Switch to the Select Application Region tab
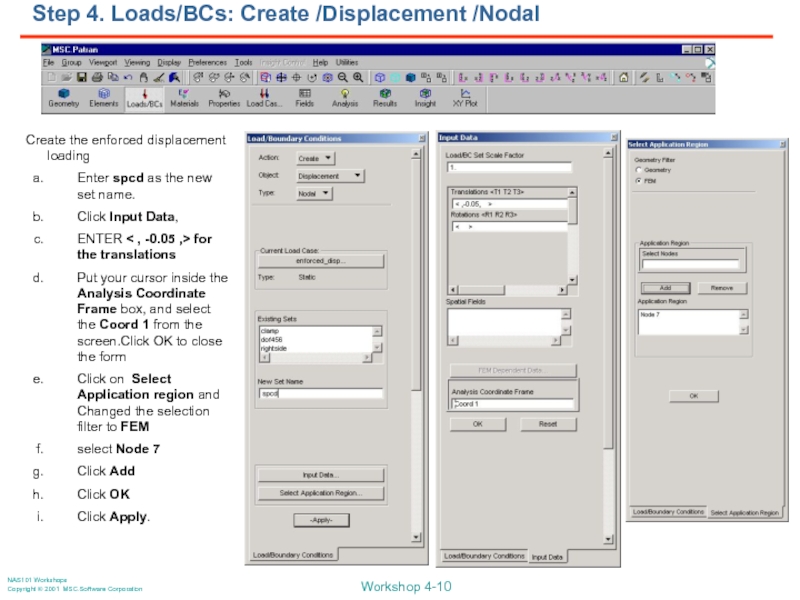The height and width of the screenshot is (600, 800). [x=744, y=513]
